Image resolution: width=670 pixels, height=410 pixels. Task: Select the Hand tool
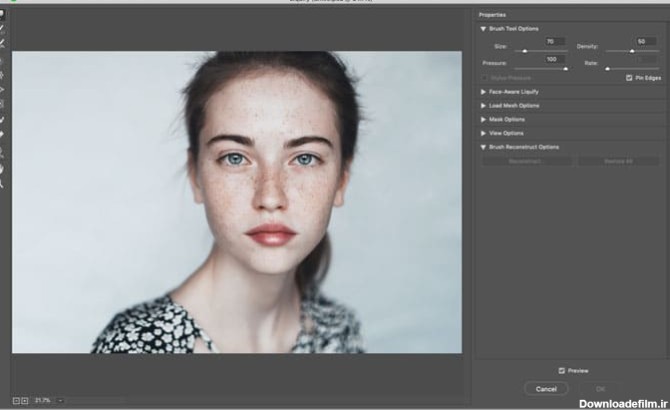pyautogui.click(x=5, y=169)
